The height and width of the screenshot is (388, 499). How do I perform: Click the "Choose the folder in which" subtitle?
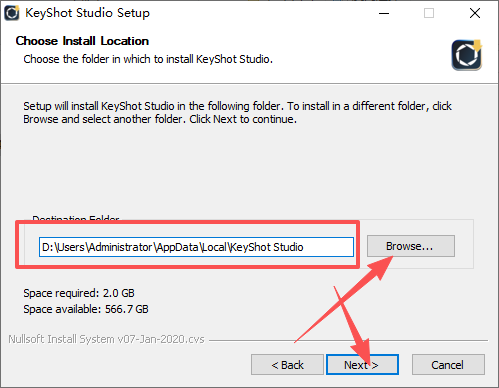tap(148, 59)
